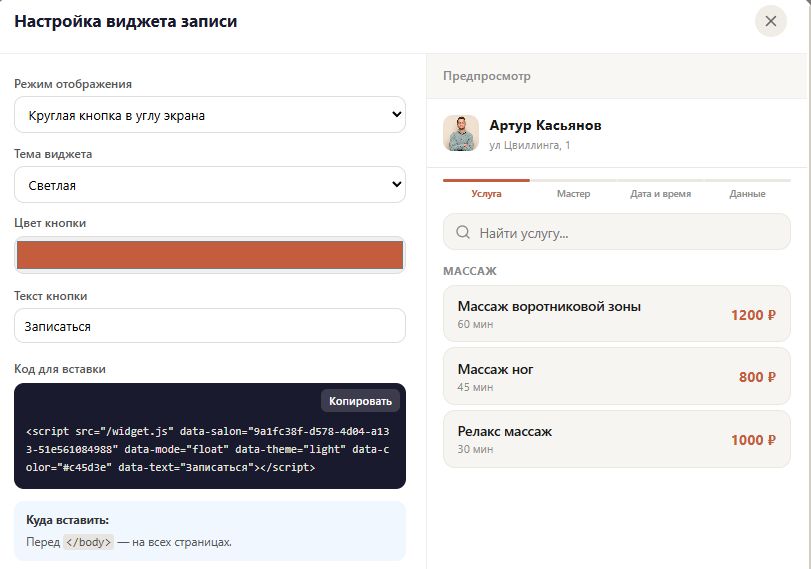Focus the service search field

click(x=617, y=232)
